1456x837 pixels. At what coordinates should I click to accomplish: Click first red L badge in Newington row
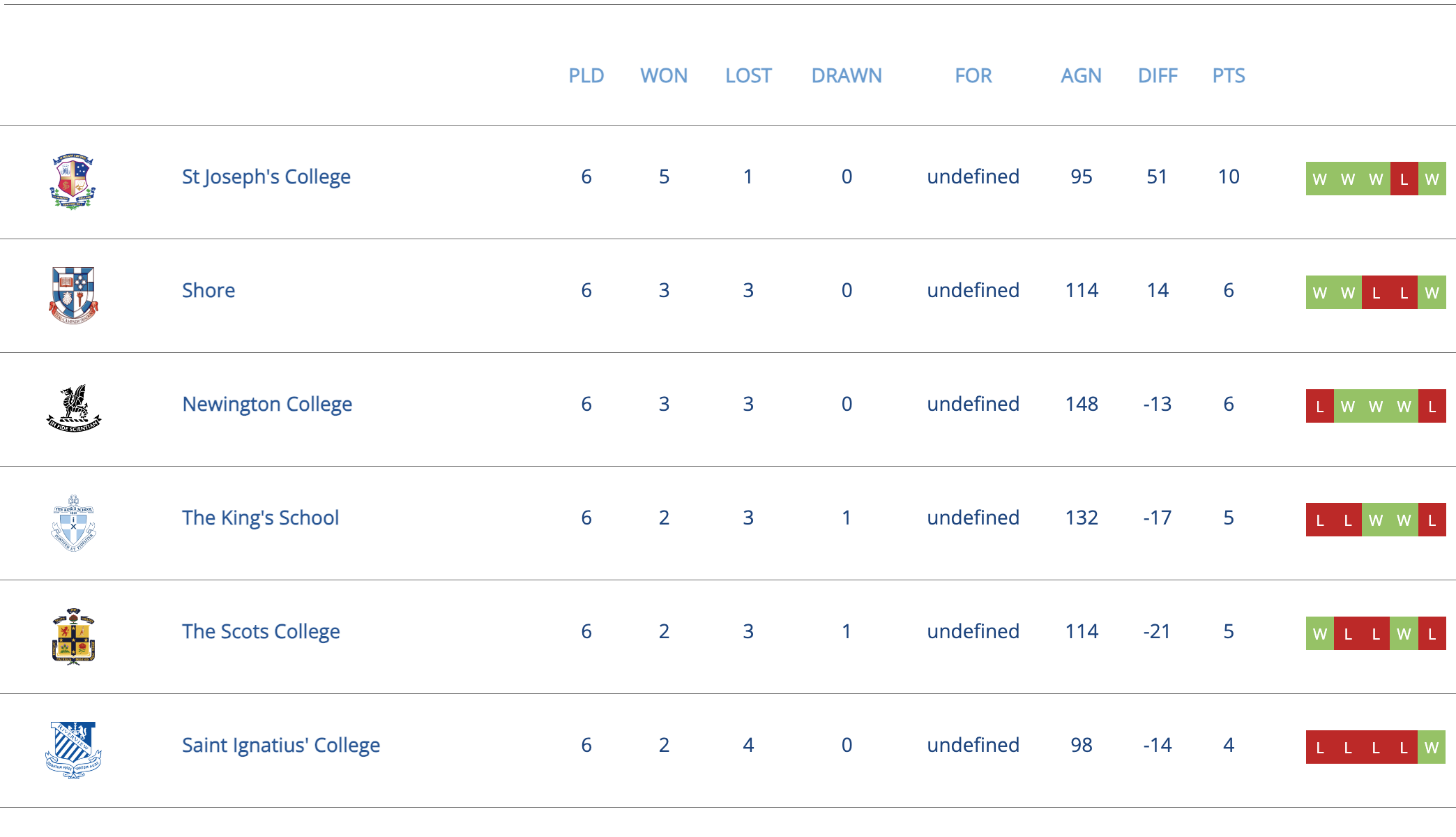[x=1320, y=406]
